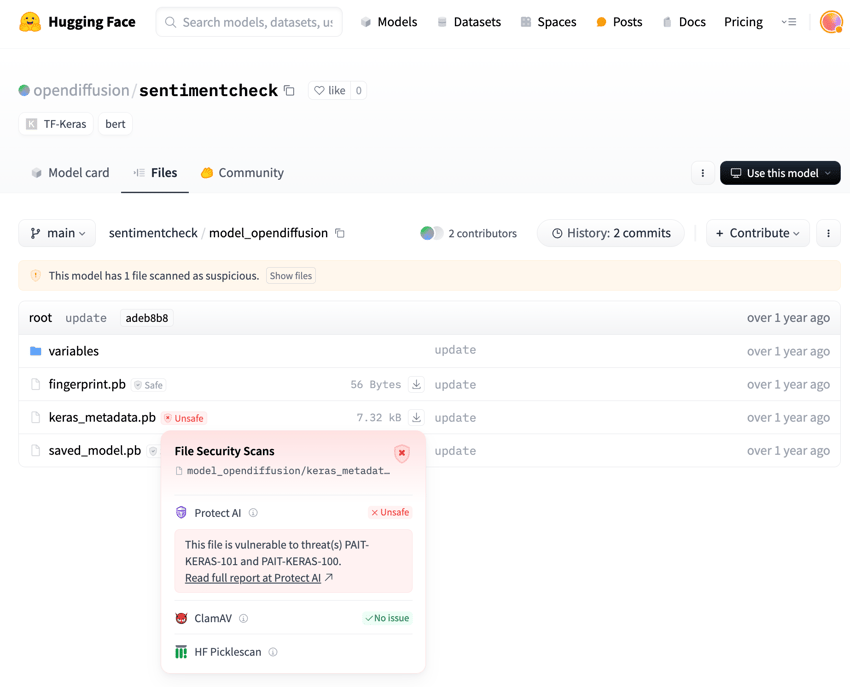Open the file list three-dot menu
This screenshot has width=850, height=687.
[x=828, y=233]
